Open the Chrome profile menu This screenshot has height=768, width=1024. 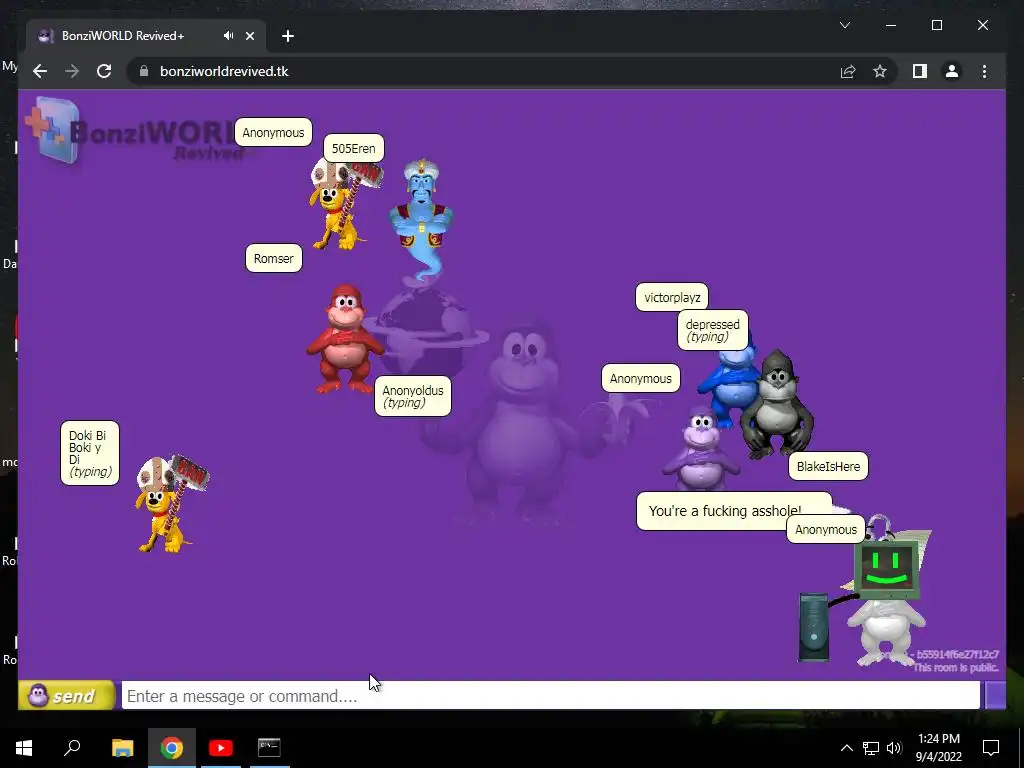952,71
